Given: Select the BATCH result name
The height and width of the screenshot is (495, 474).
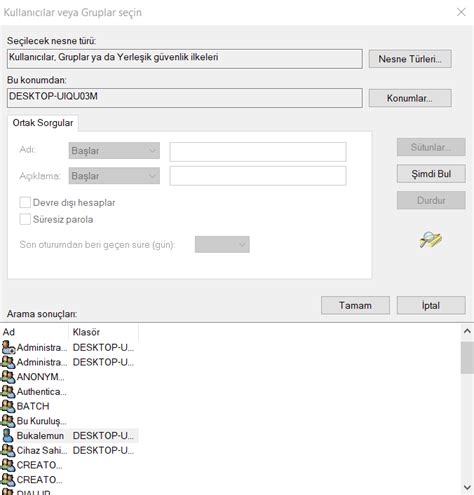Looking at the screenshot, I should (x=33, y=406).
